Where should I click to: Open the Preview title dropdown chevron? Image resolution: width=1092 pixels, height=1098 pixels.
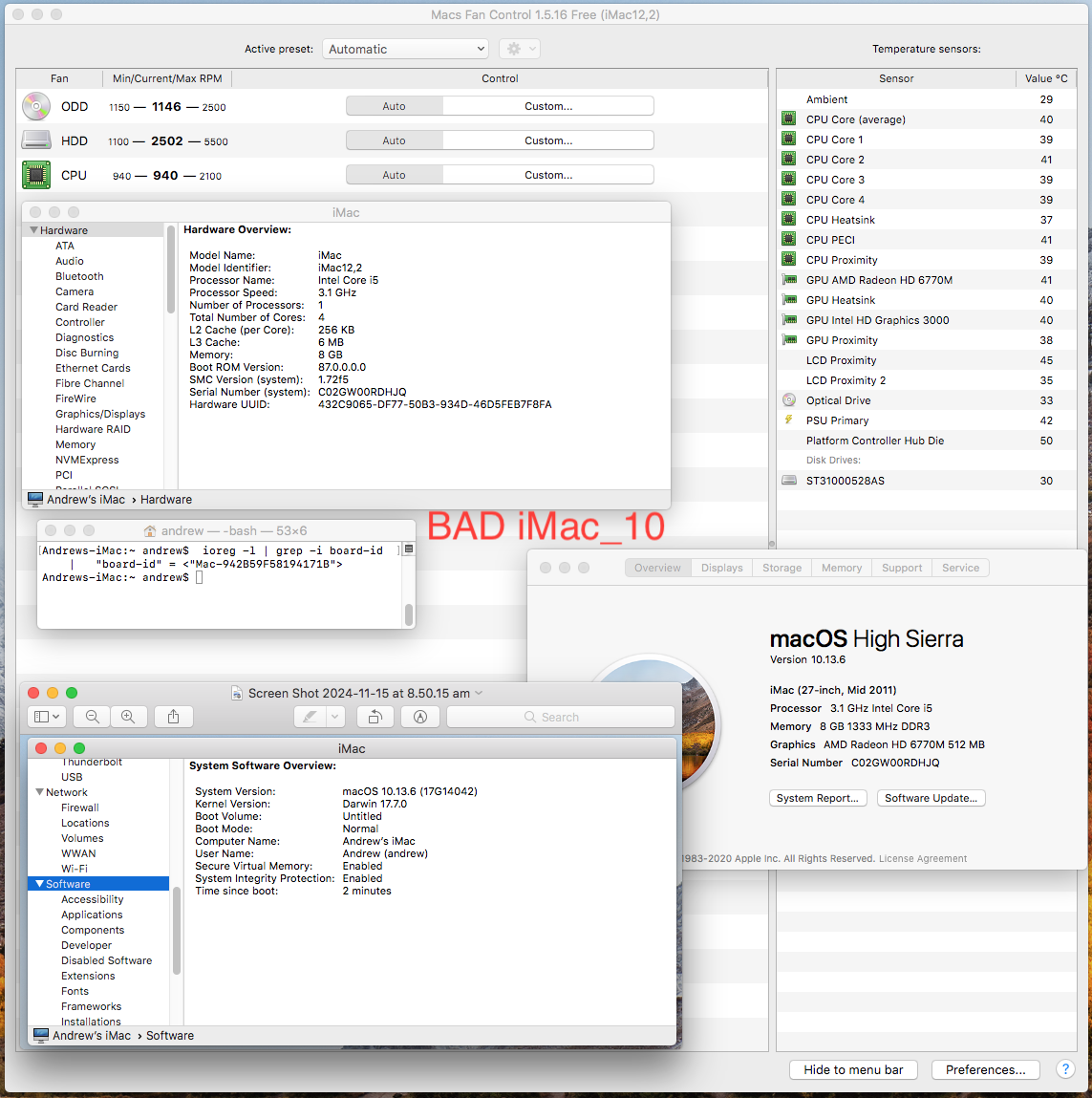(x=479, y=693)
